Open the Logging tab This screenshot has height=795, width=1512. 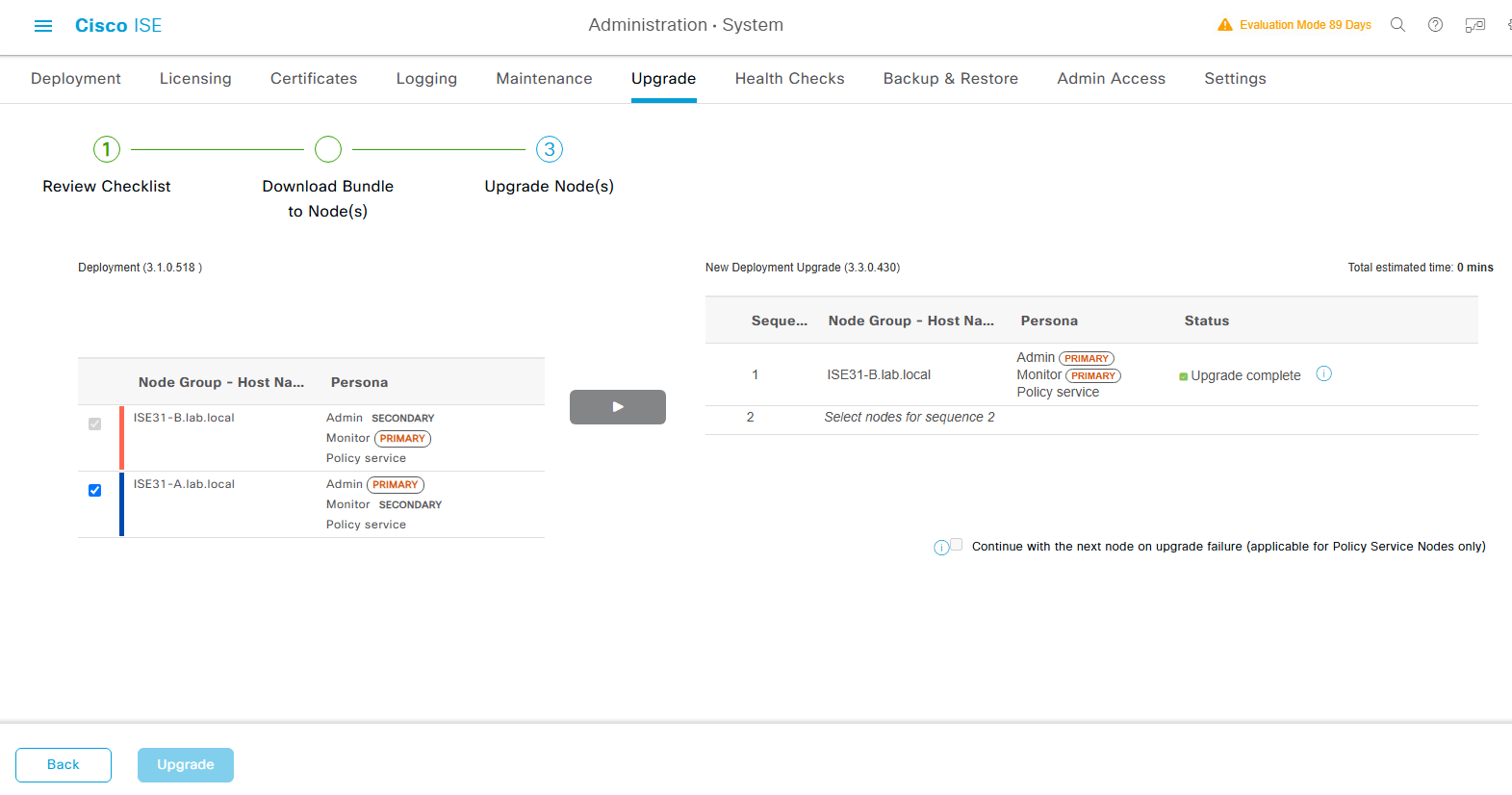[x=426, y=79]
